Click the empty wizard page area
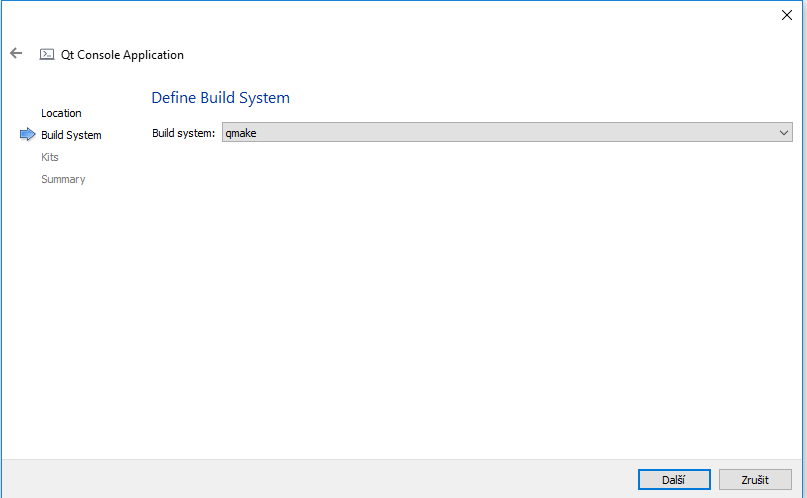This screenshot has height=498, width=807. pos(470,300)
